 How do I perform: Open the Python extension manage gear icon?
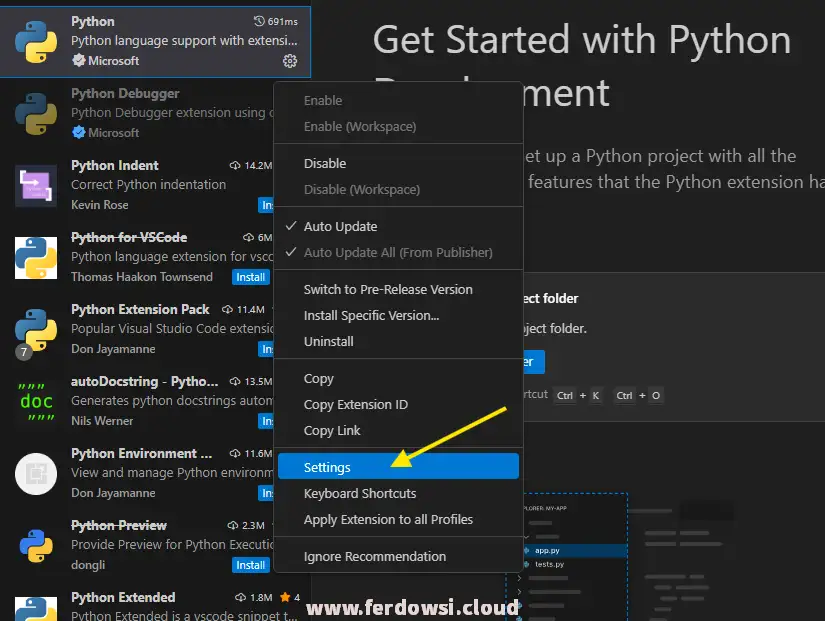(290, 61)
